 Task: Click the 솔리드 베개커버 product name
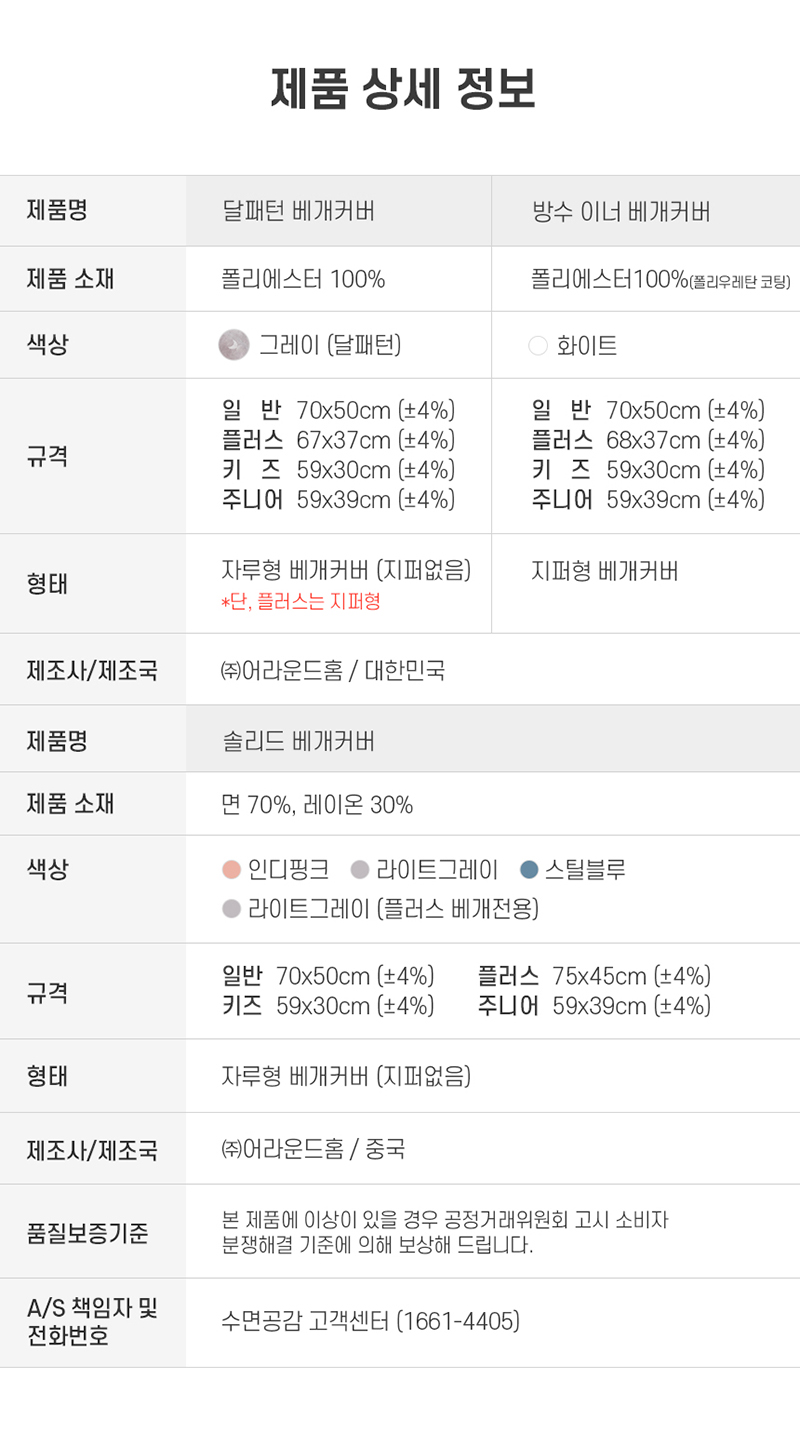[298, 741]
